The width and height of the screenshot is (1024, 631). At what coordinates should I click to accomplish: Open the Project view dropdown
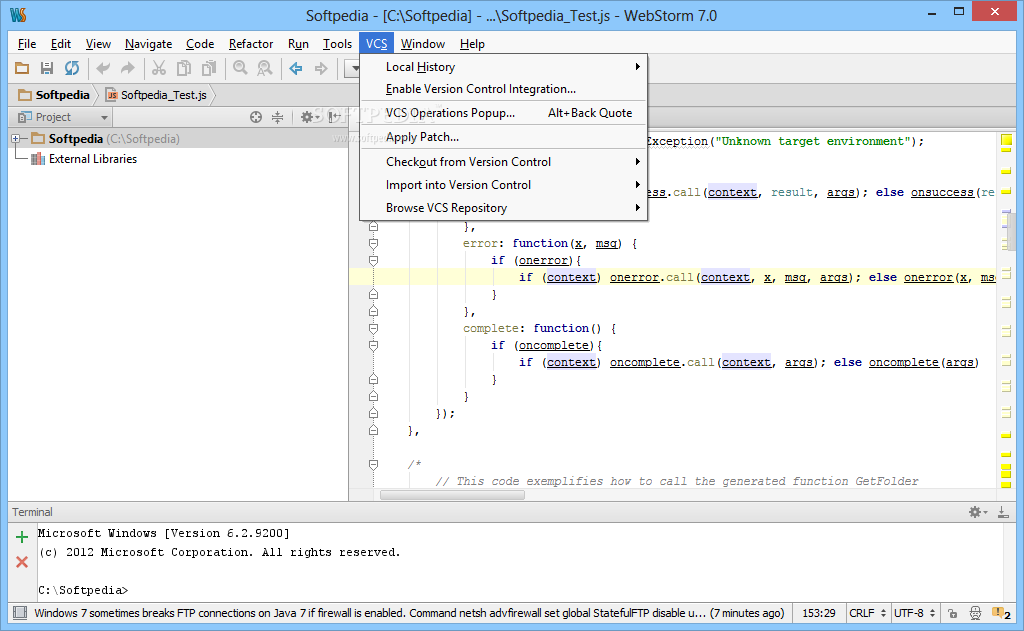(x=63, y=117)
